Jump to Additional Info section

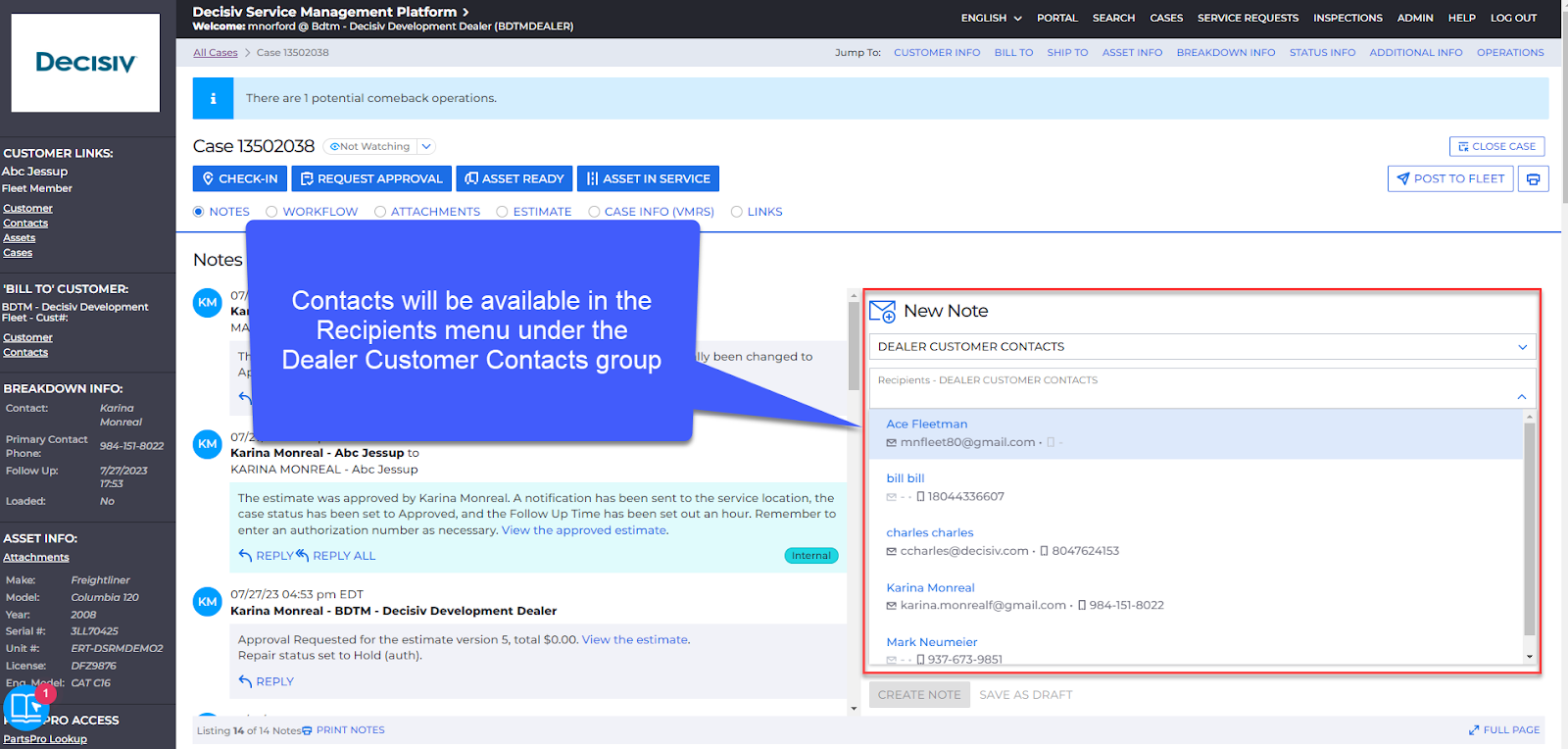tap(1416, 53)
